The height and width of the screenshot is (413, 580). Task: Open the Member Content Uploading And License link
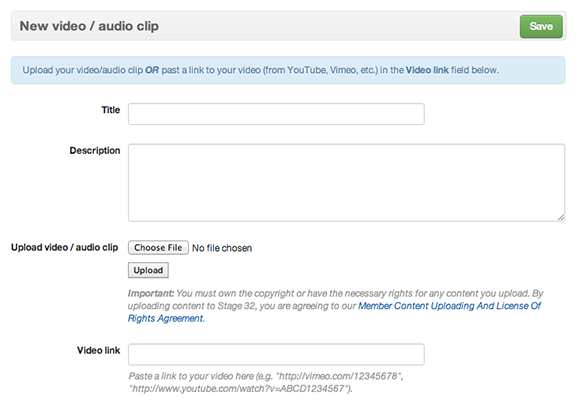449,306
